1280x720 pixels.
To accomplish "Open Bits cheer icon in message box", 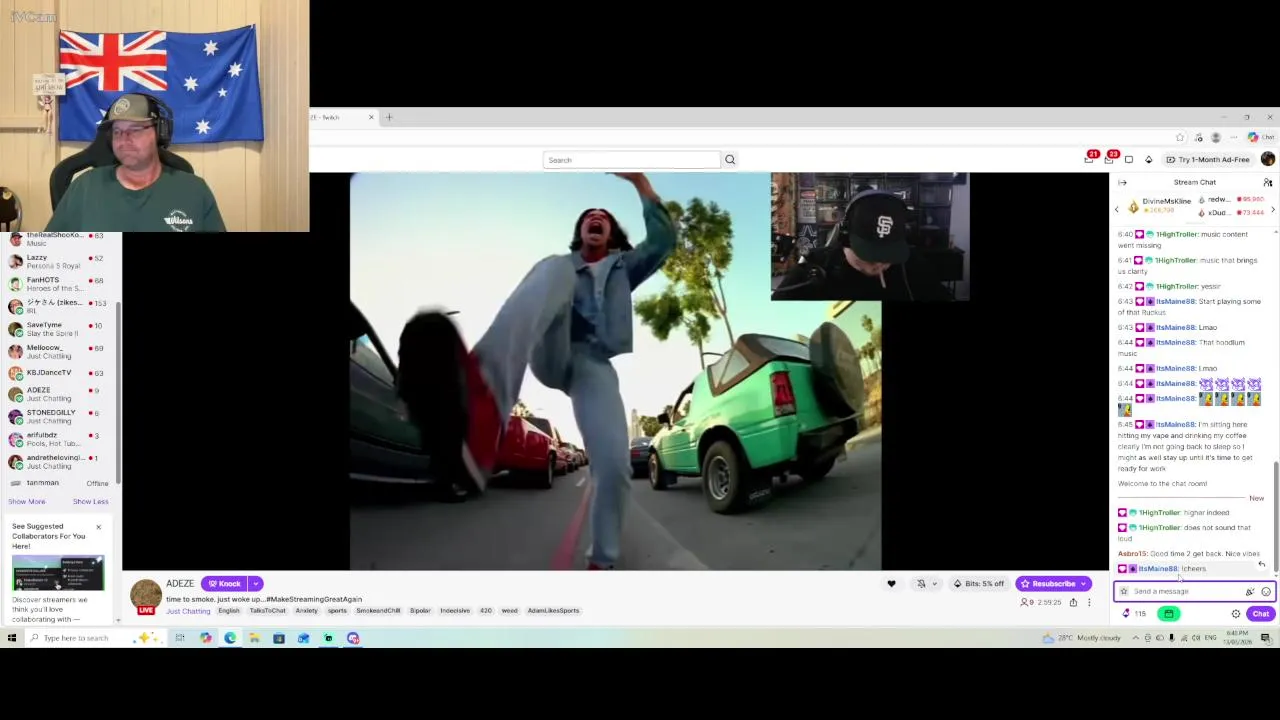I will 1249,591.
